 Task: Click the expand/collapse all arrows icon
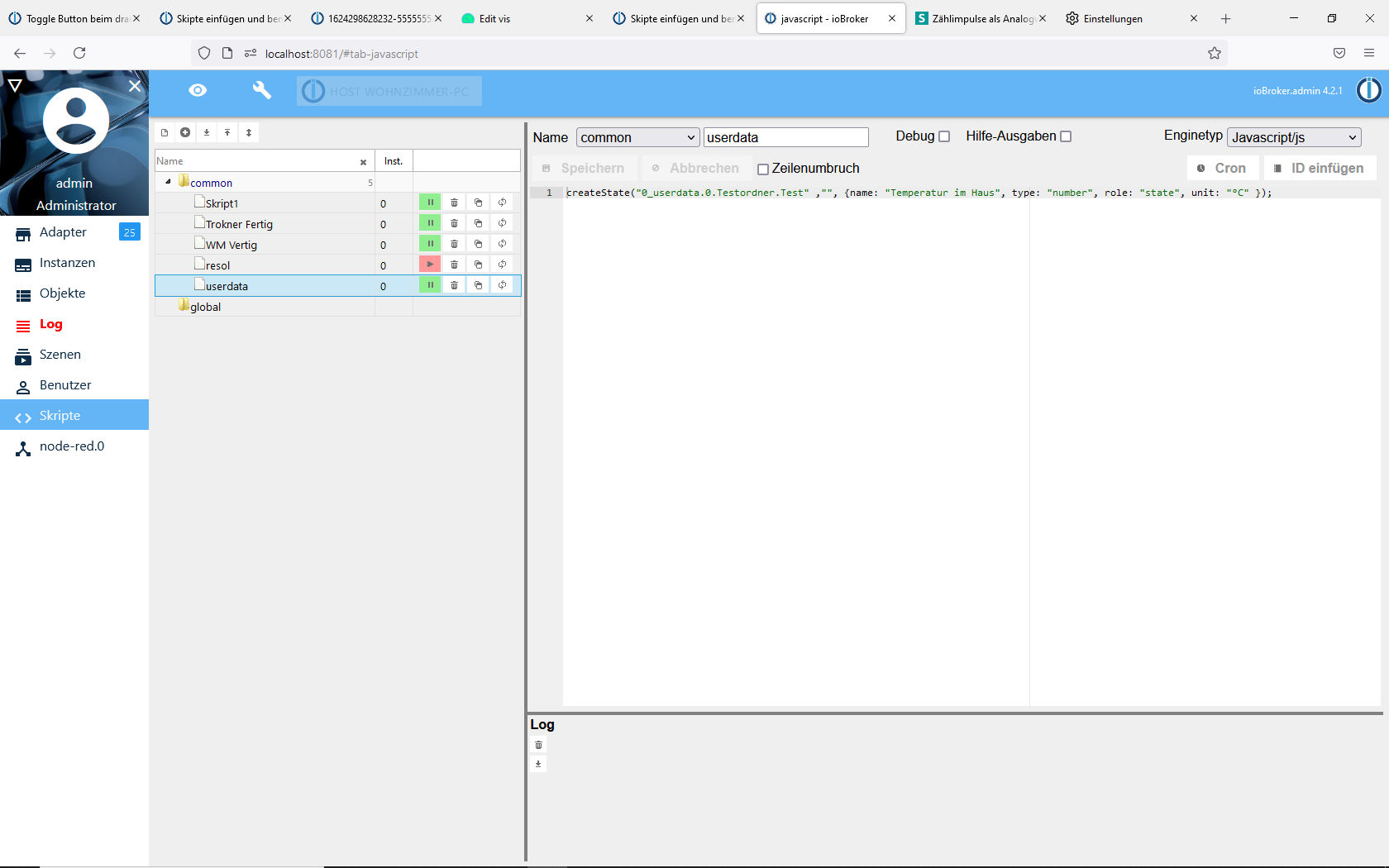click(249, 132)
